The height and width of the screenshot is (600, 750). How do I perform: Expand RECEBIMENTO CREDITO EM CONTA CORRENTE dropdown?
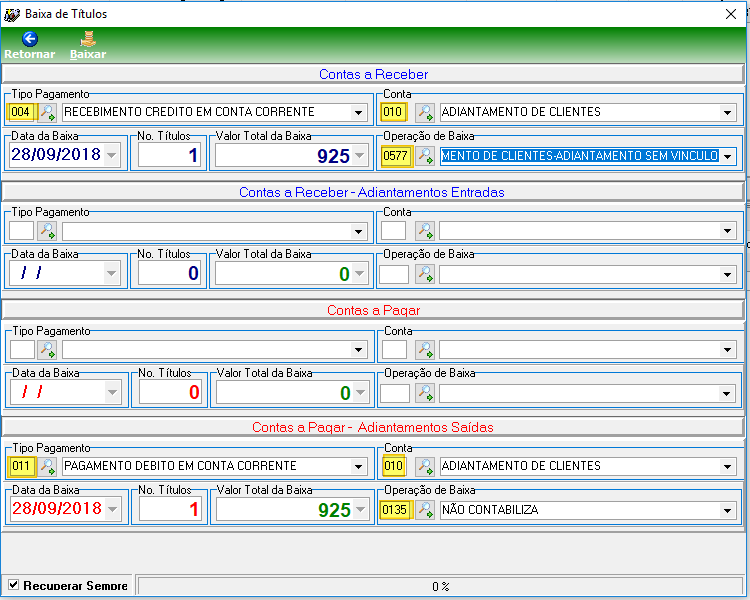[358, 112]
